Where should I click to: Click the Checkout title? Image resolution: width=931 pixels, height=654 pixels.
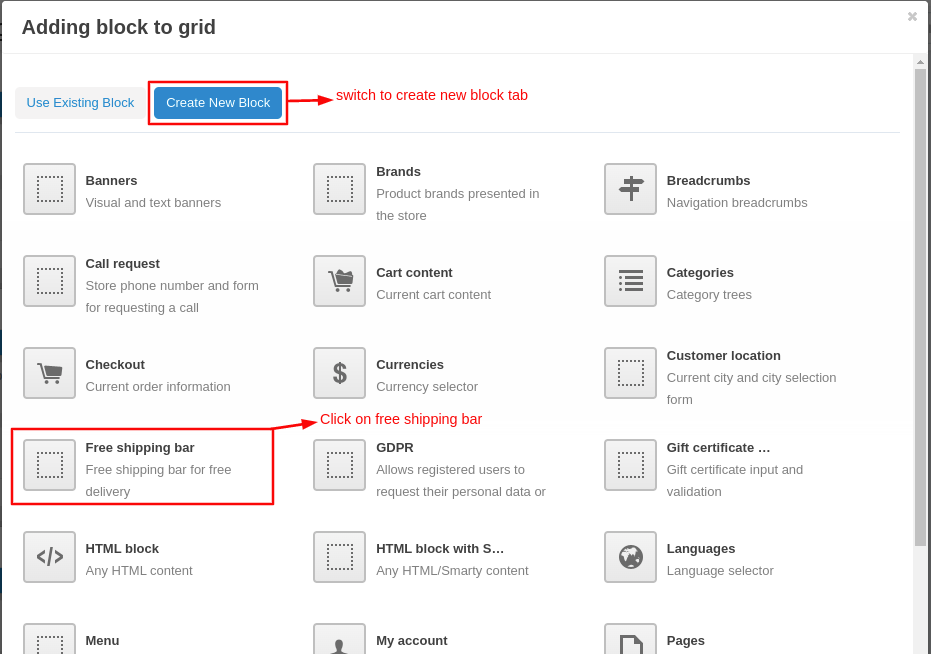point(115,365)
